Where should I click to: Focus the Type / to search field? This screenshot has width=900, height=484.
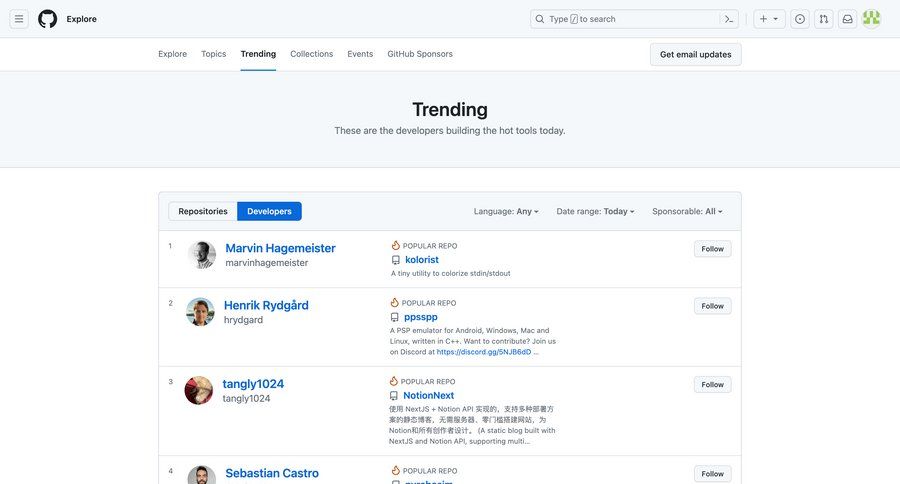(634, 19)
